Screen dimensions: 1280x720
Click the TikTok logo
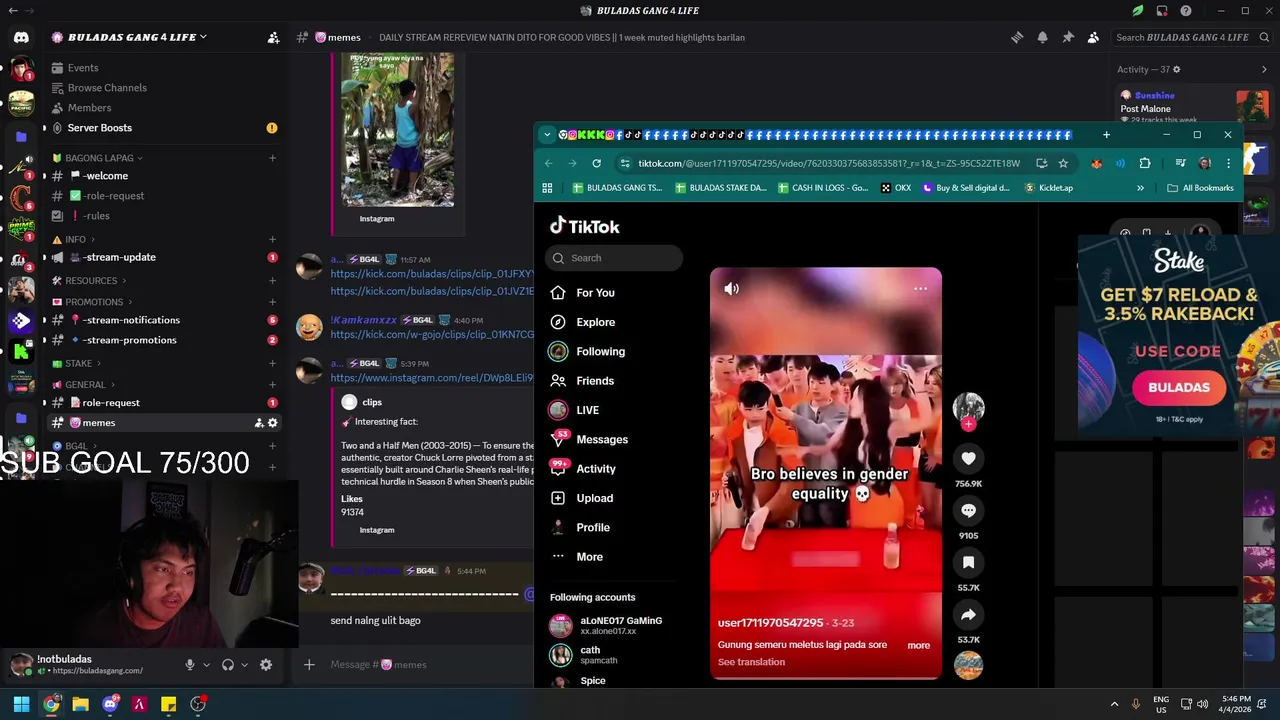[585, 226]
